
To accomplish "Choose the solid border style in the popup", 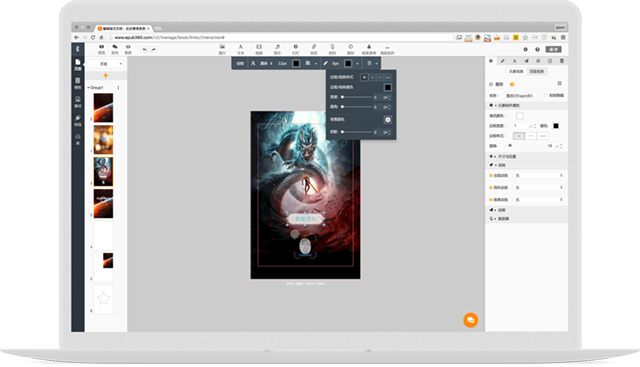I will coord(372,77).
